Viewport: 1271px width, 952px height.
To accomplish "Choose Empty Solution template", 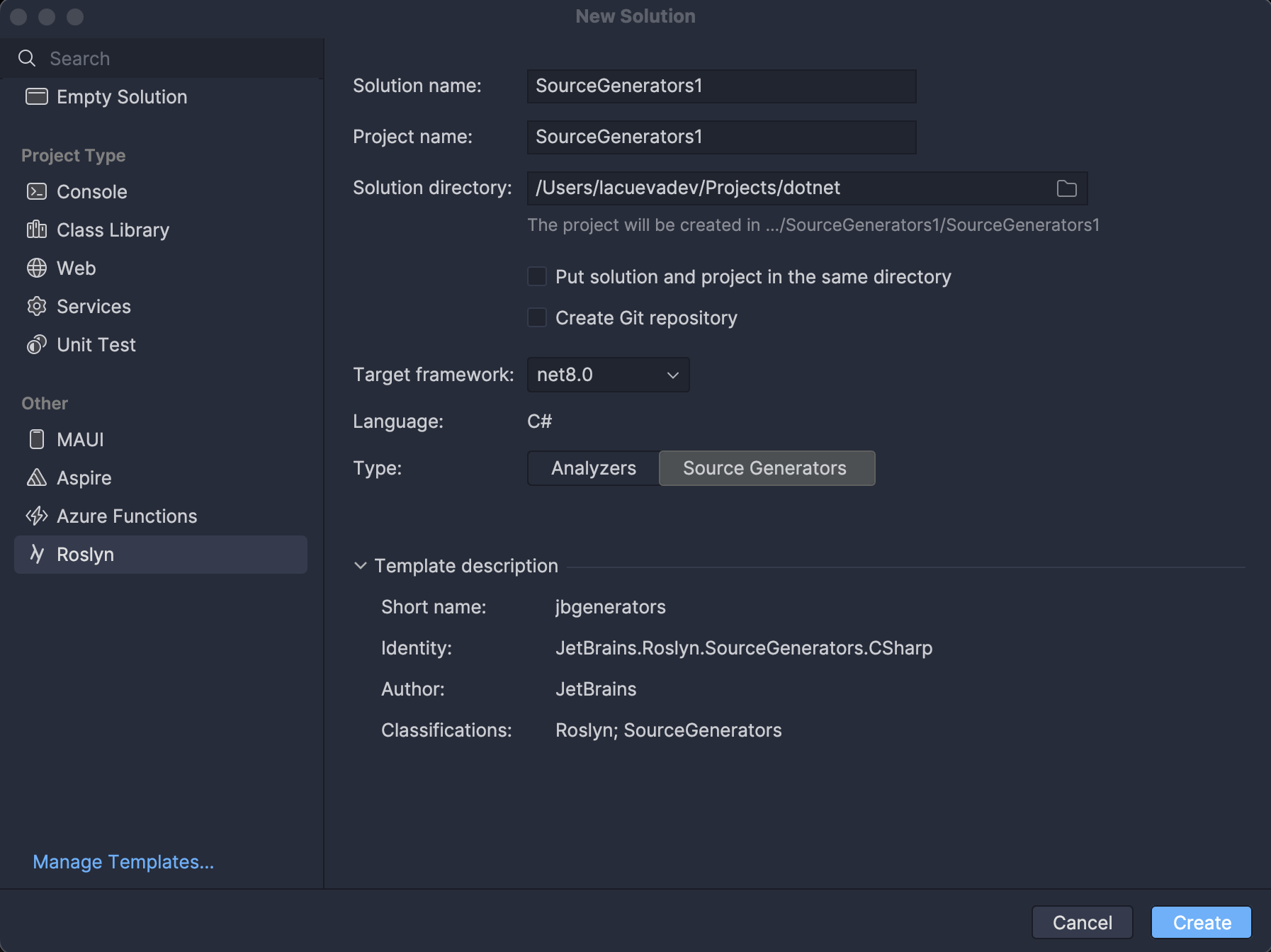I will (121, 97).
